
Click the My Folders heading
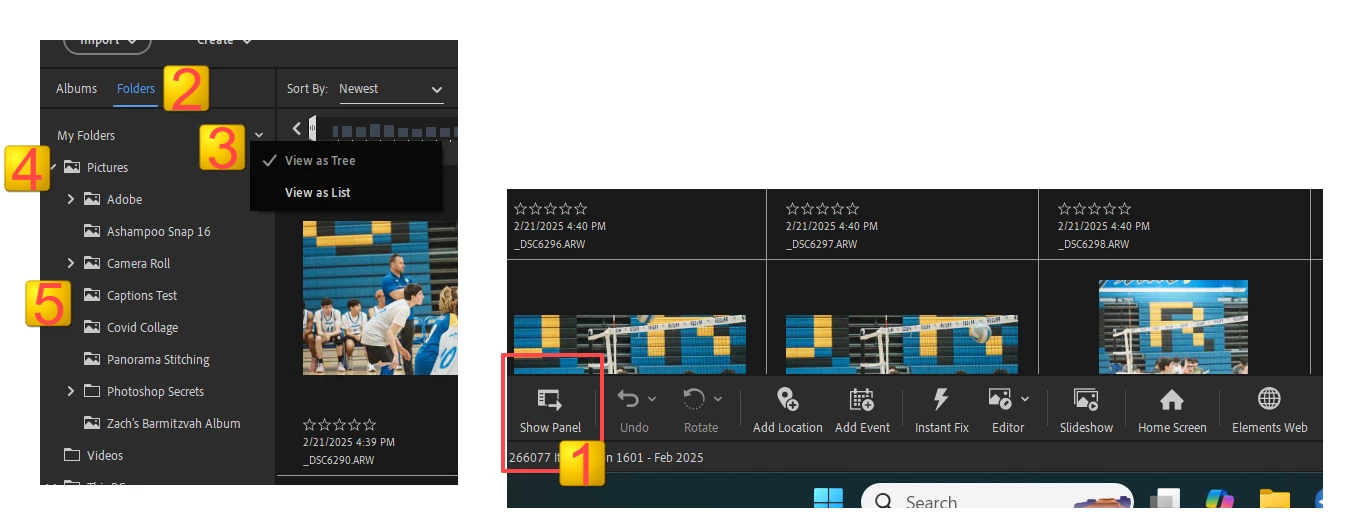[86, 135]
